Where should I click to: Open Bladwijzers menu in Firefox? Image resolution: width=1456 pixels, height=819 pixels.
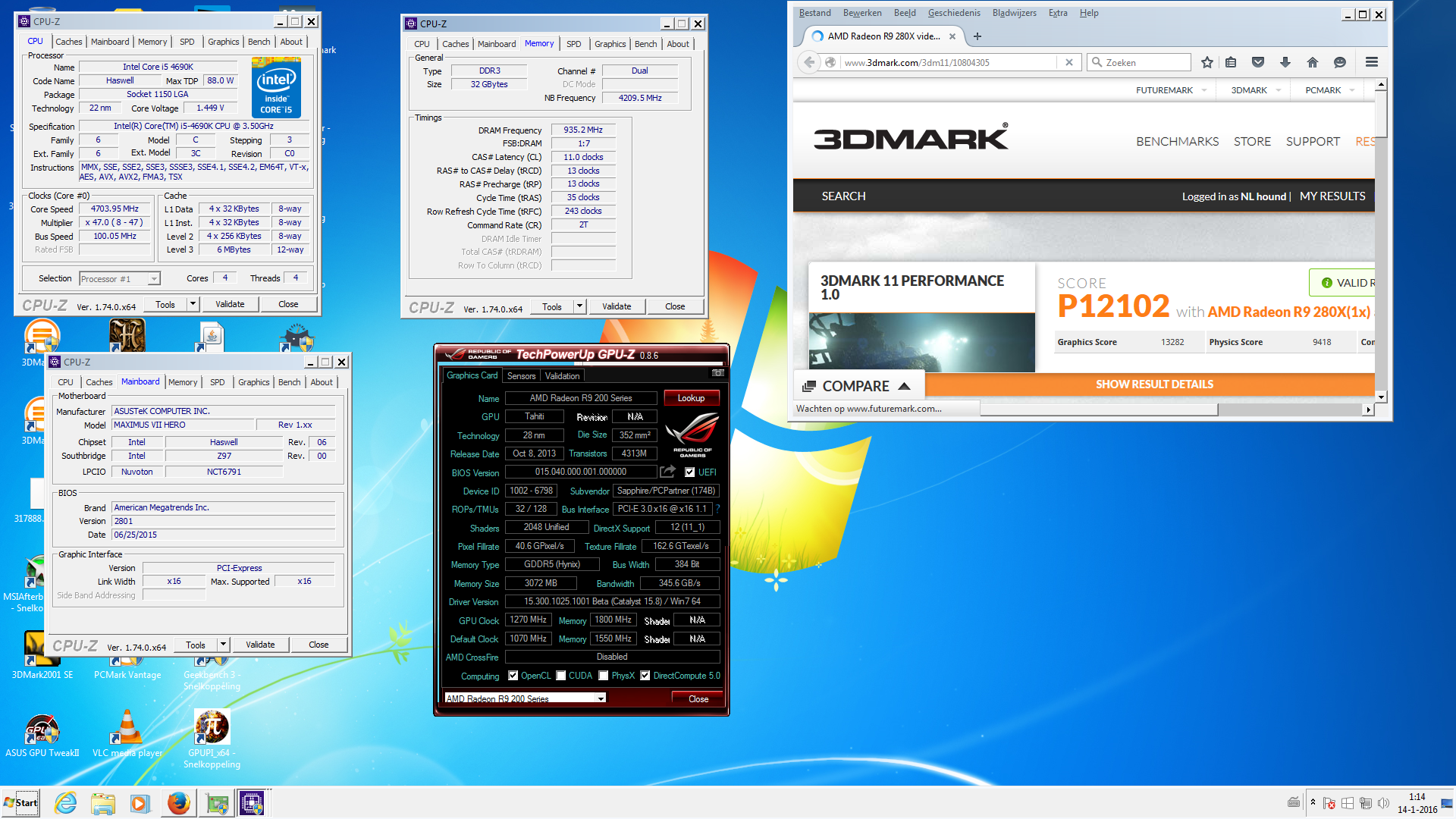[x=1015, y=13]
